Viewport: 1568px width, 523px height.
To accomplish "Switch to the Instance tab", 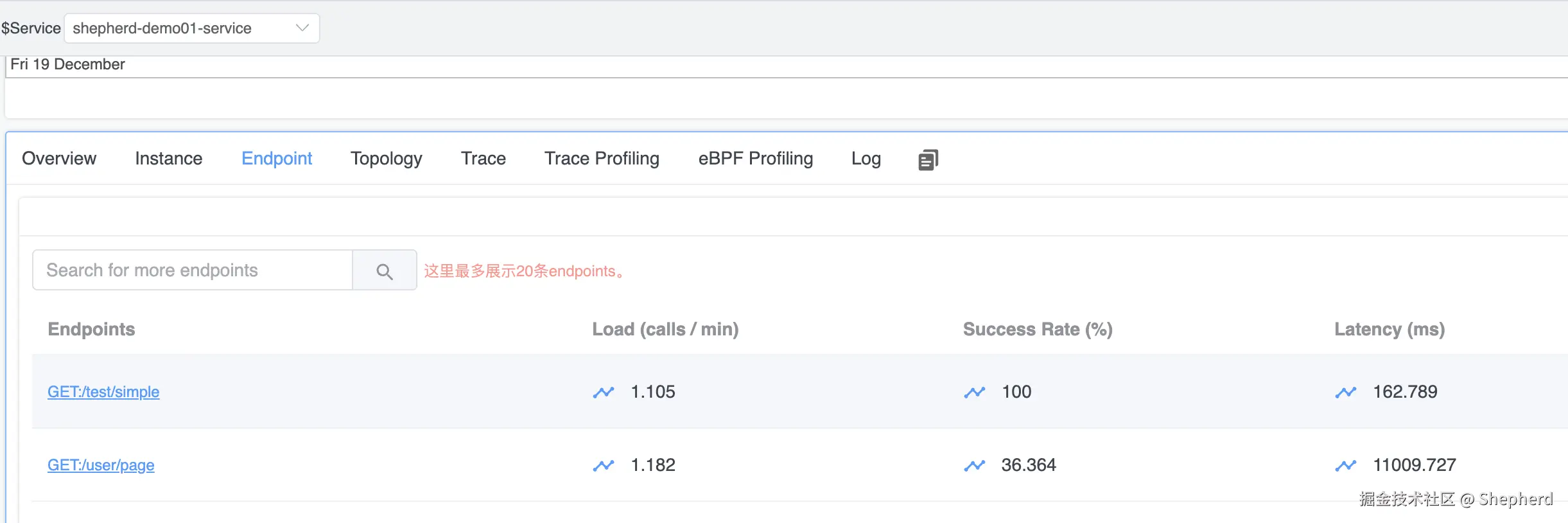I will tap(169, 159).
